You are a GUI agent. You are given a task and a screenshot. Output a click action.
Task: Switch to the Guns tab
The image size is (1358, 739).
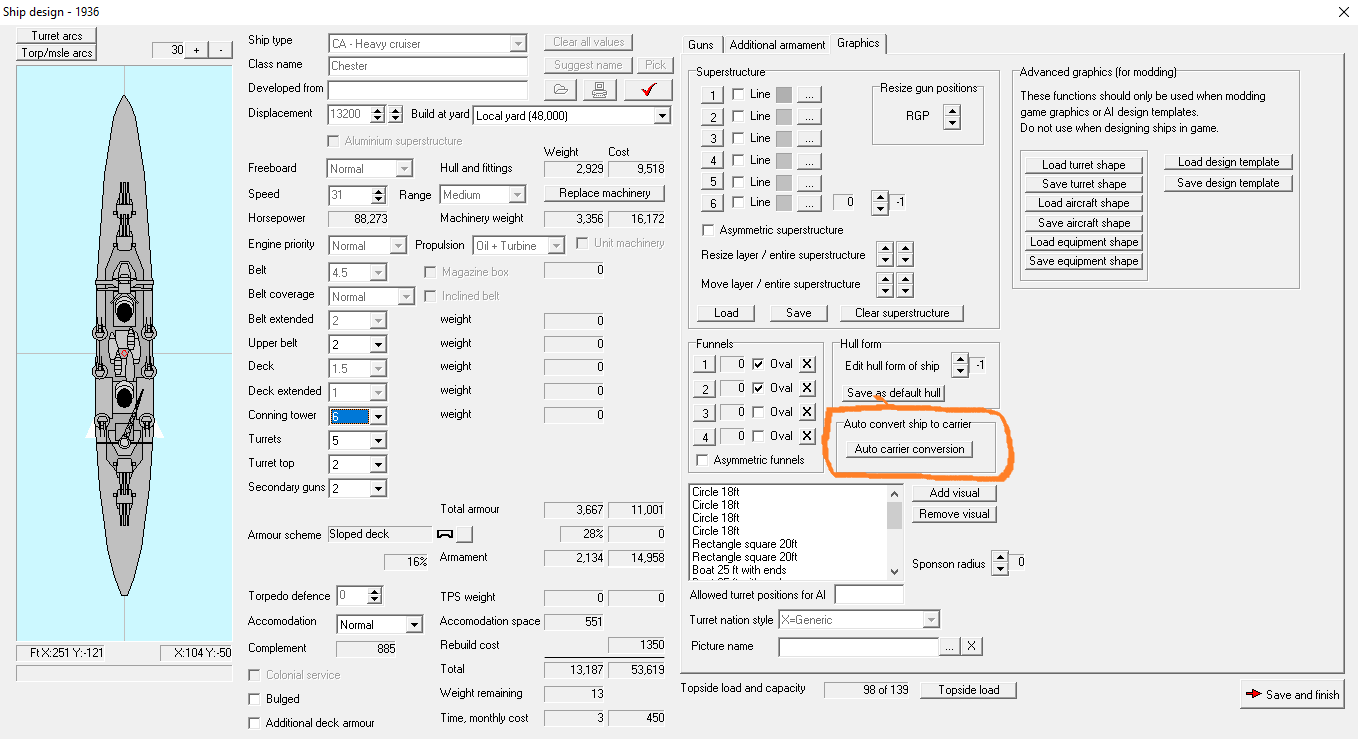(701, 45)
